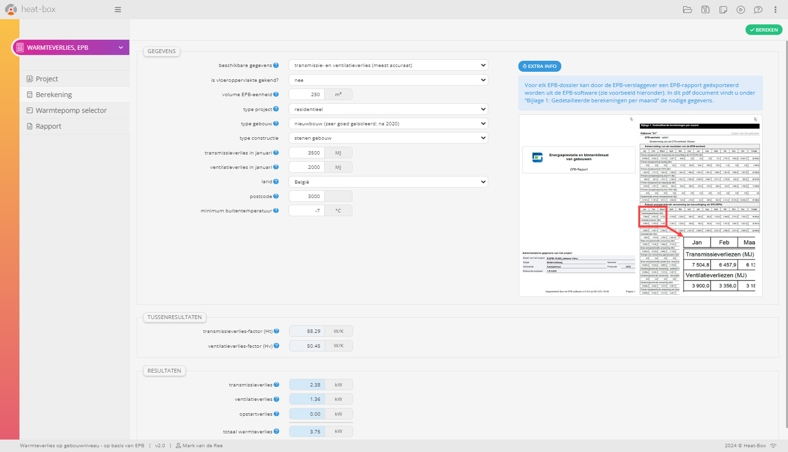Click help icon next to 'beschikbare gegevens'
Screen dimensions: 788x452
click(x=276, y=66)
